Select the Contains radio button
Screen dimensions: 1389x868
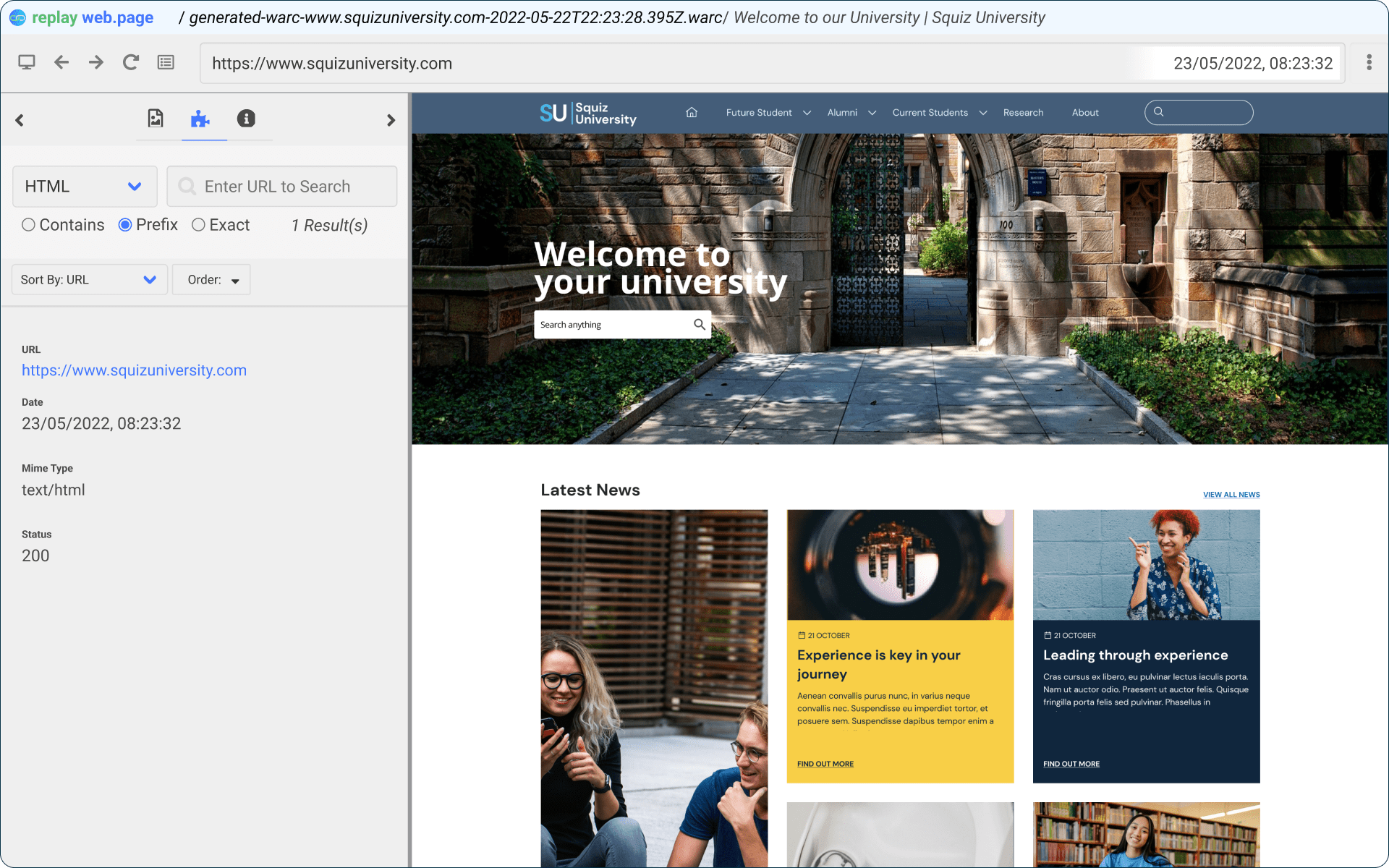[x=28, y=225]
